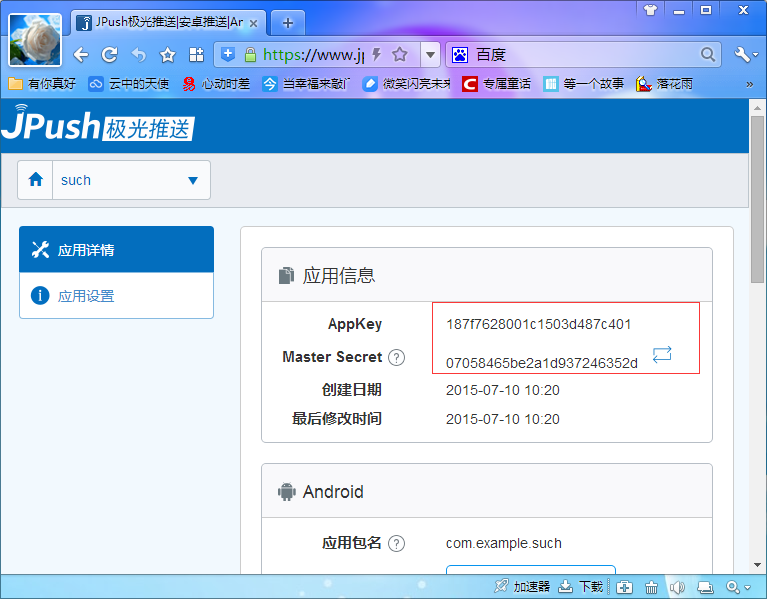Click into the Baidu search box
The width and height of the screenshot is (767, 599).
coord(585,55)
